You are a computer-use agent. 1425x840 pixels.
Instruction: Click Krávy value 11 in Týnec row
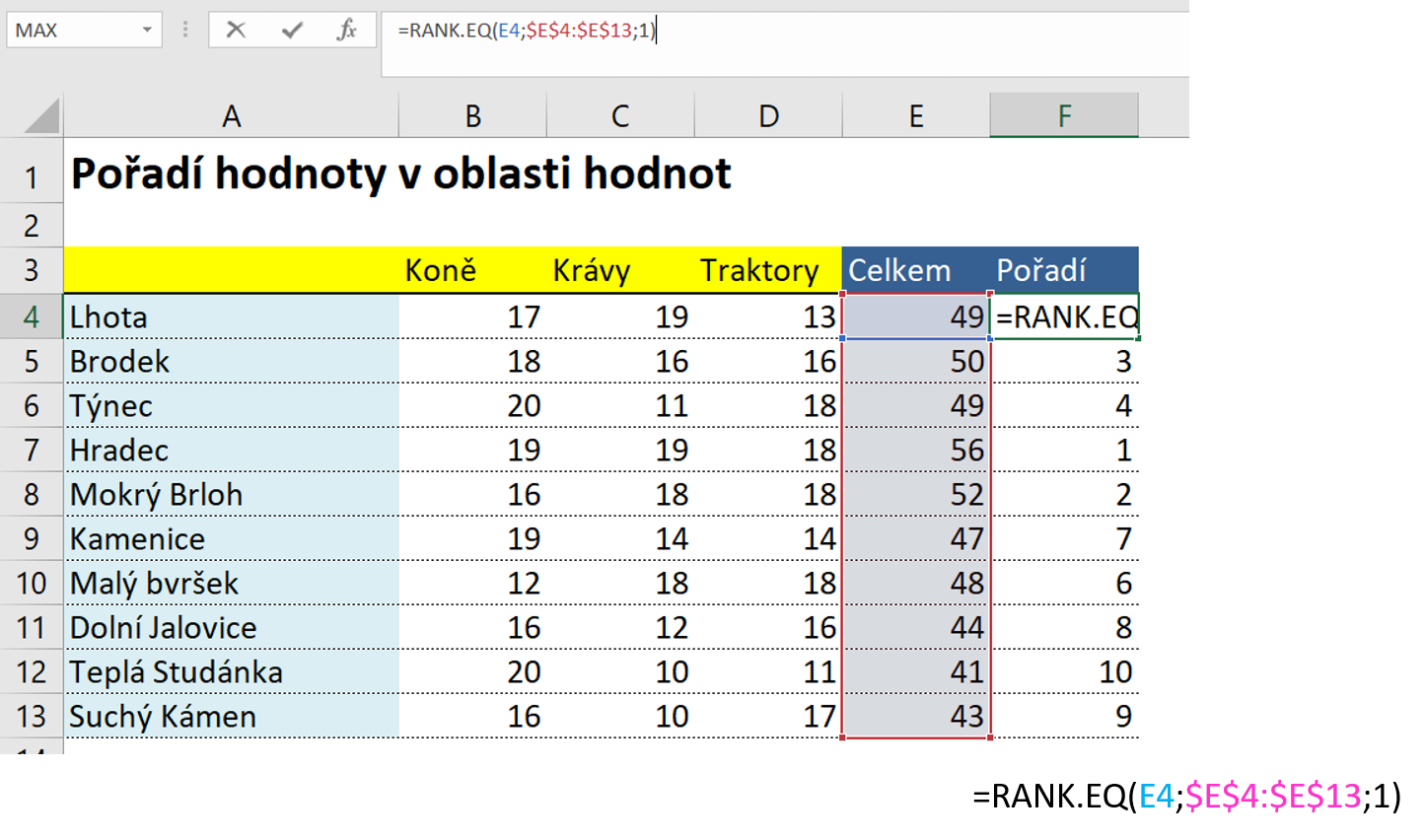click(620, 405)
